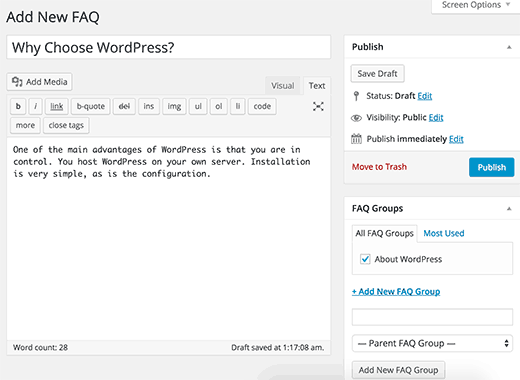Click the Add Media button

click(x=39, y=82)
